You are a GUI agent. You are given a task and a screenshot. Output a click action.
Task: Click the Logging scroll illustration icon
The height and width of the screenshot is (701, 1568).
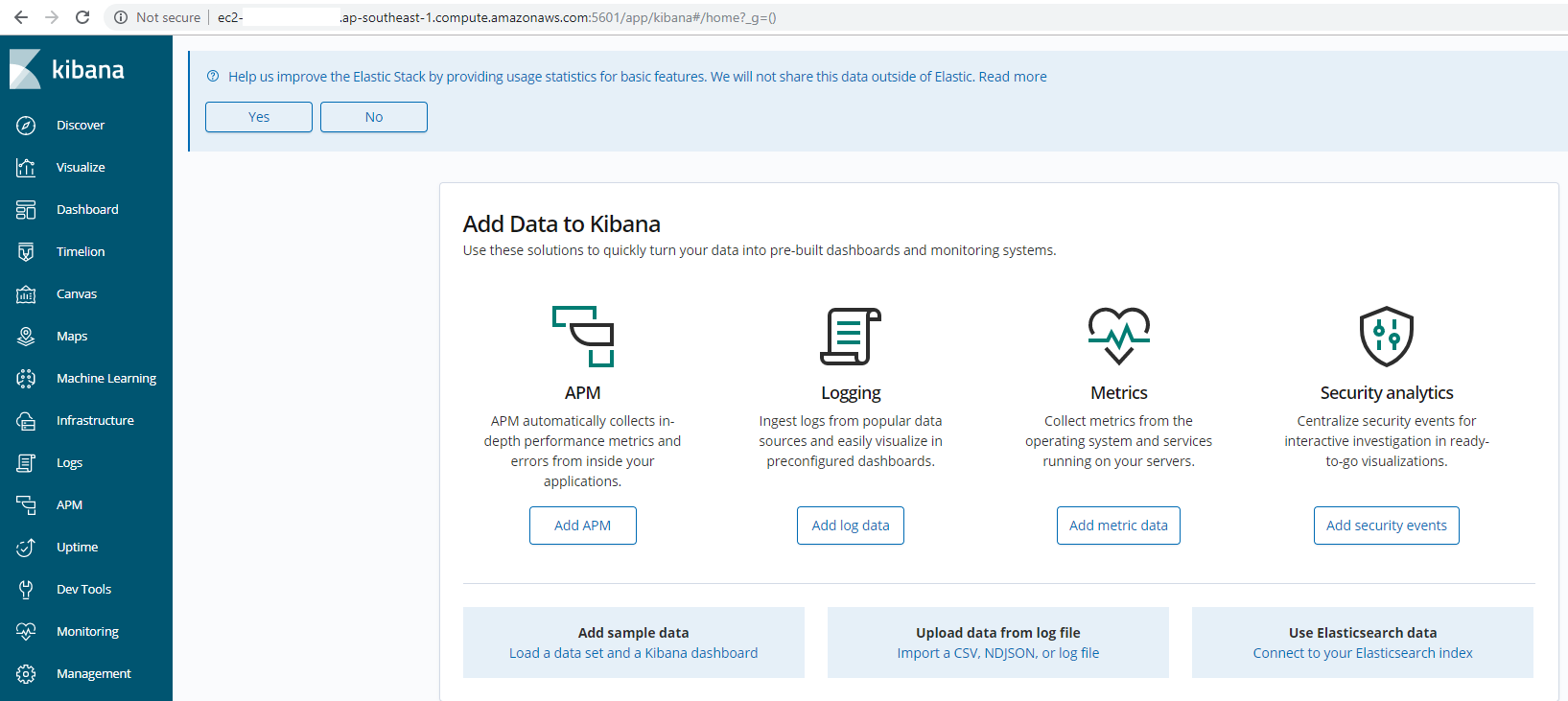851,337
